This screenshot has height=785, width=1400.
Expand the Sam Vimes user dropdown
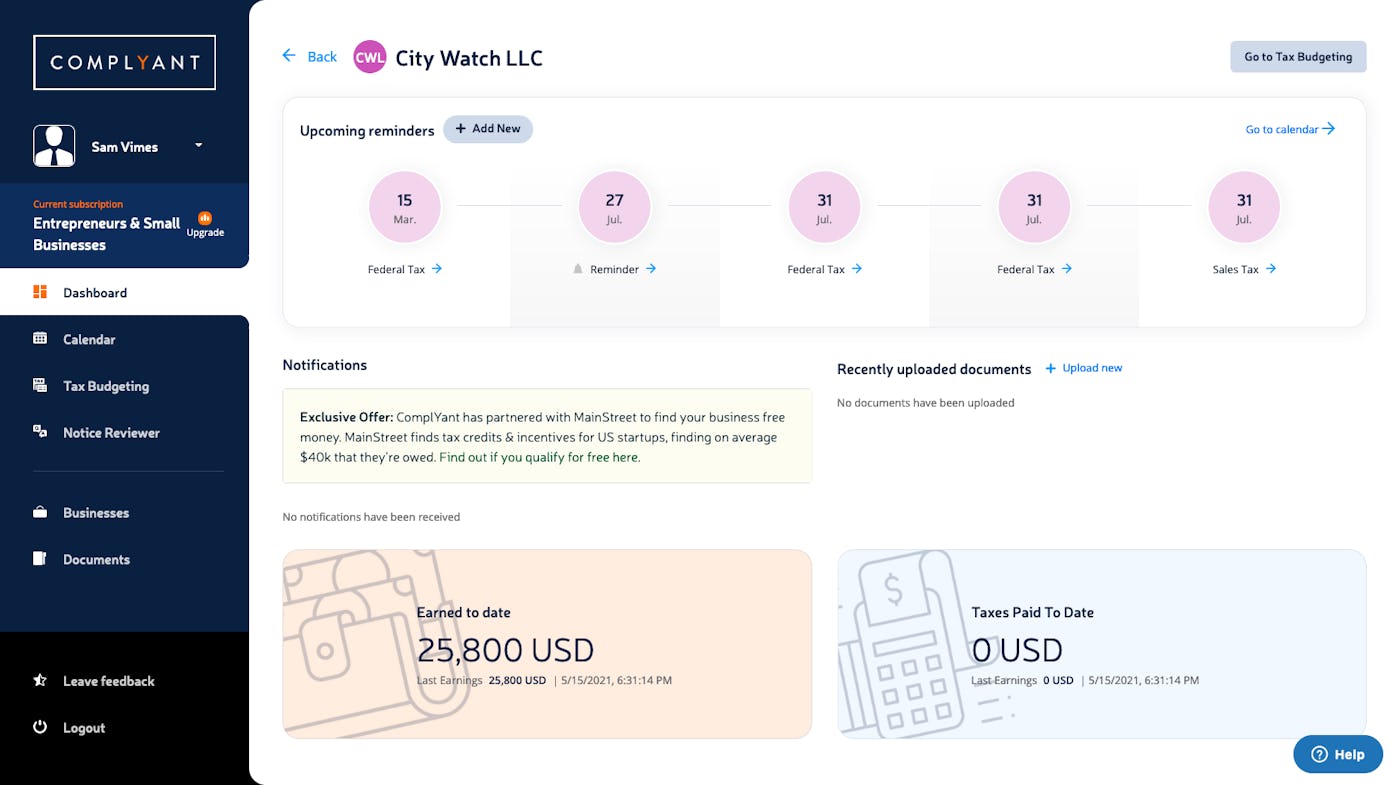click(198, 146)
